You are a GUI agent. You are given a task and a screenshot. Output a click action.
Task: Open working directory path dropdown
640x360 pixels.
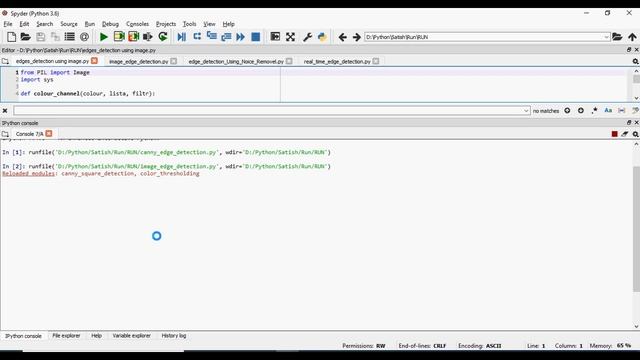(x=606, y=37)
